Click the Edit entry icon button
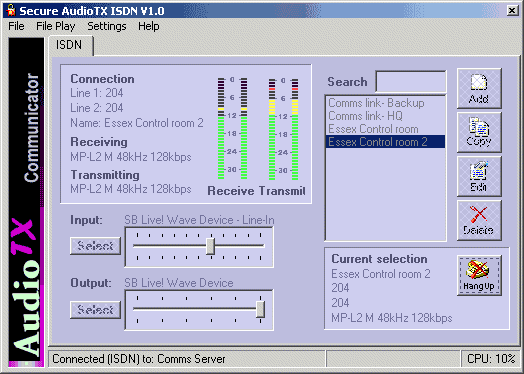 (479, 176)
